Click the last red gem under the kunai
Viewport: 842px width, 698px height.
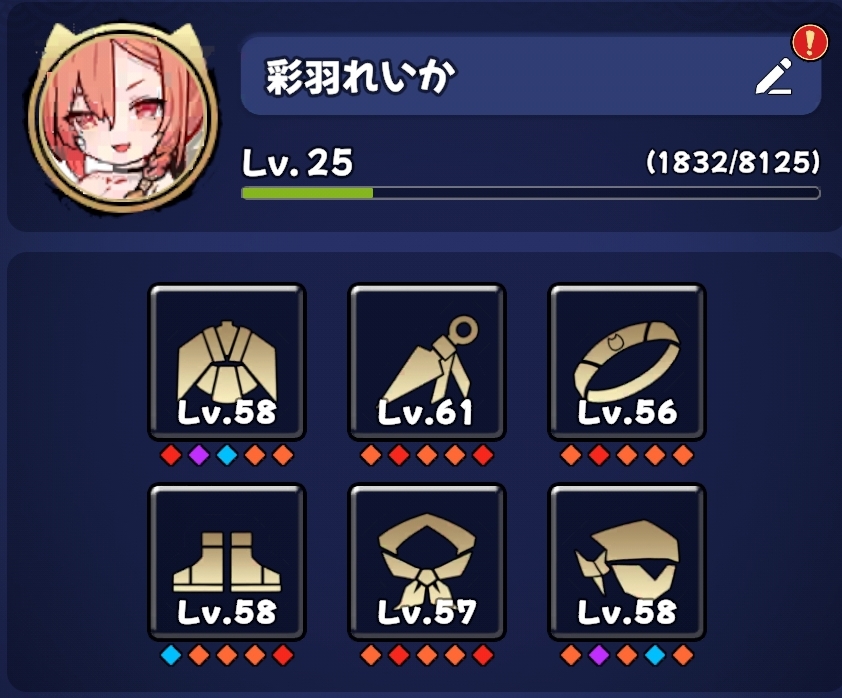coord(483,455)
